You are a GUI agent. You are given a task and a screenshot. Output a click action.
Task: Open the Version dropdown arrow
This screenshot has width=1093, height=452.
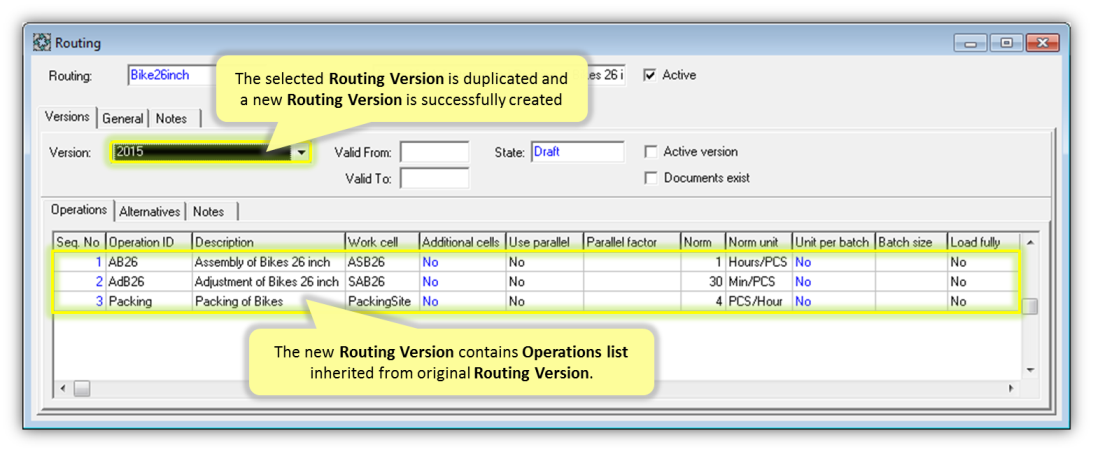pyautogui.click(x=301, y=152)
